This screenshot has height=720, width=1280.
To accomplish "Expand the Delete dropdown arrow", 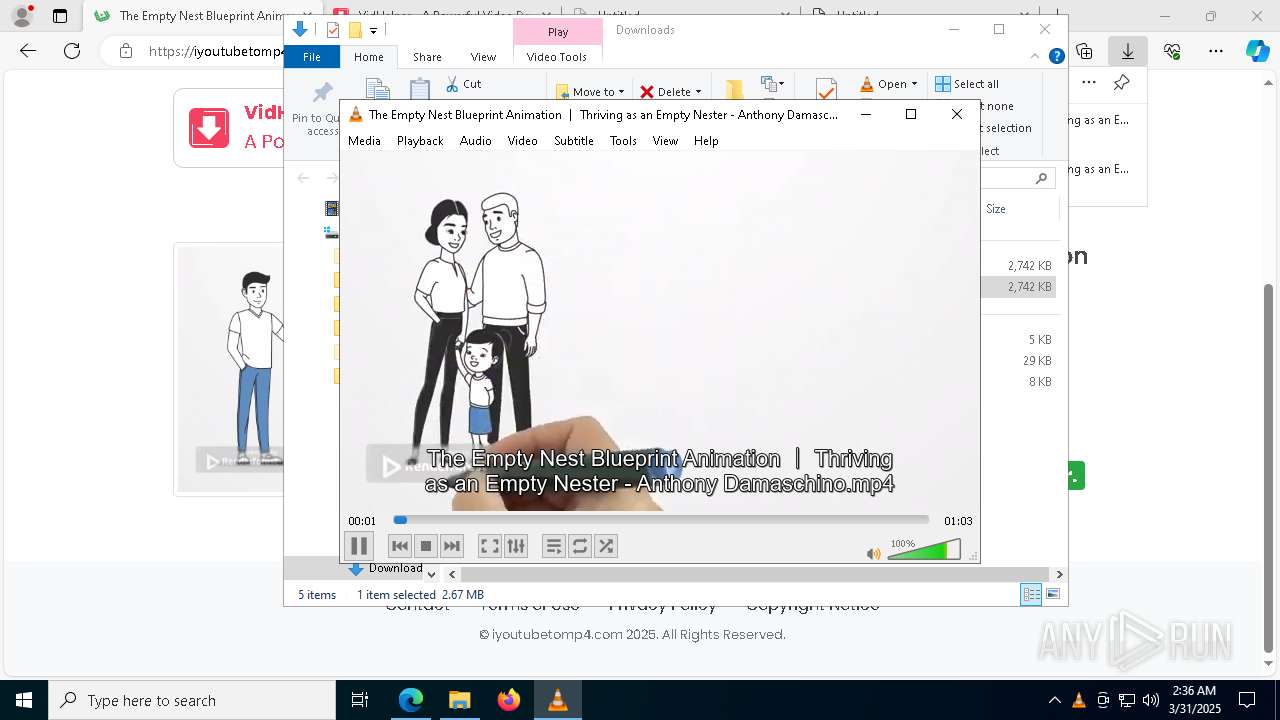I will 698,92.
